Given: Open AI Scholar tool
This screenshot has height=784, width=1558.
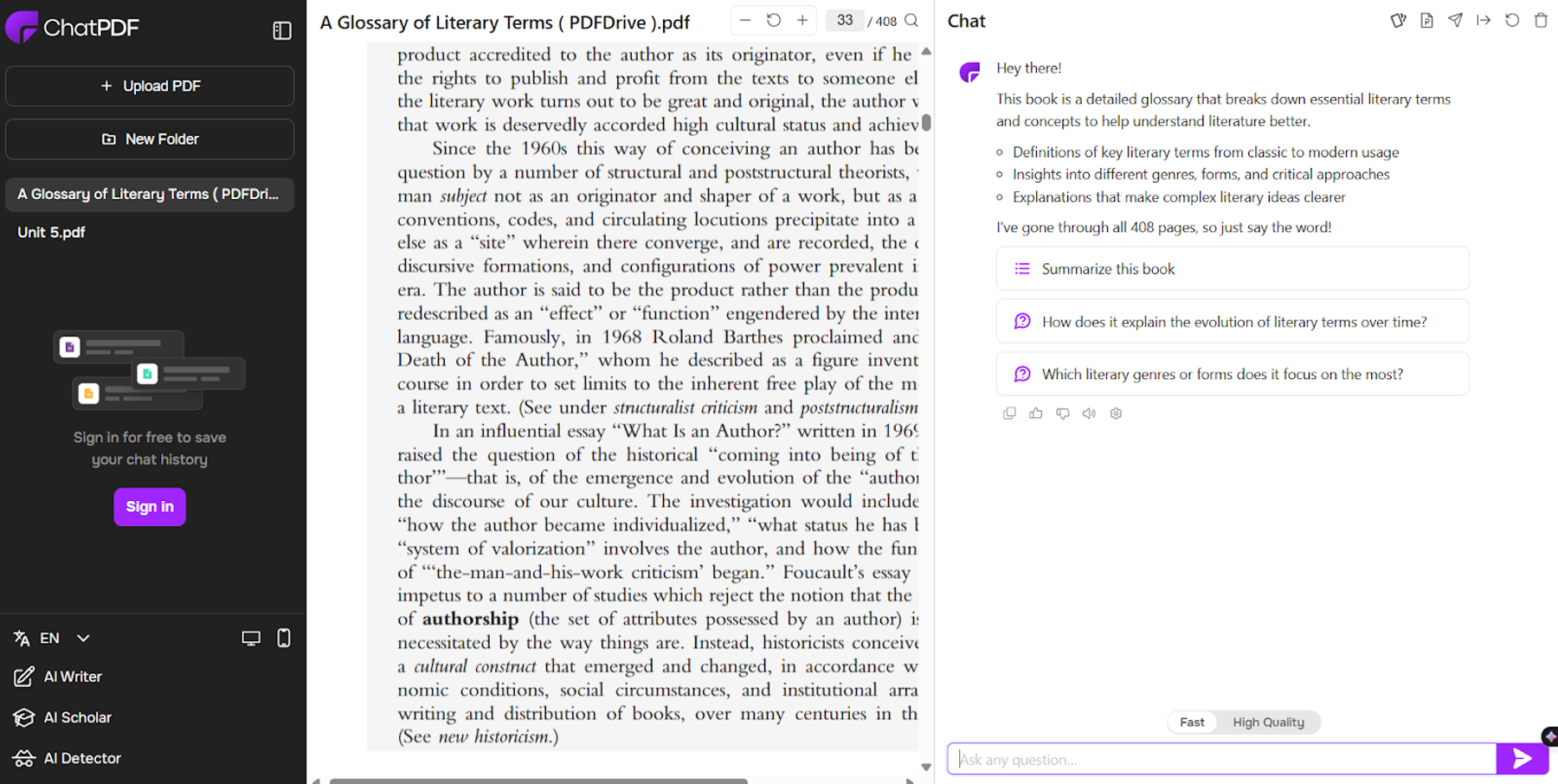Looking at the screenshot, I should 62,717.
